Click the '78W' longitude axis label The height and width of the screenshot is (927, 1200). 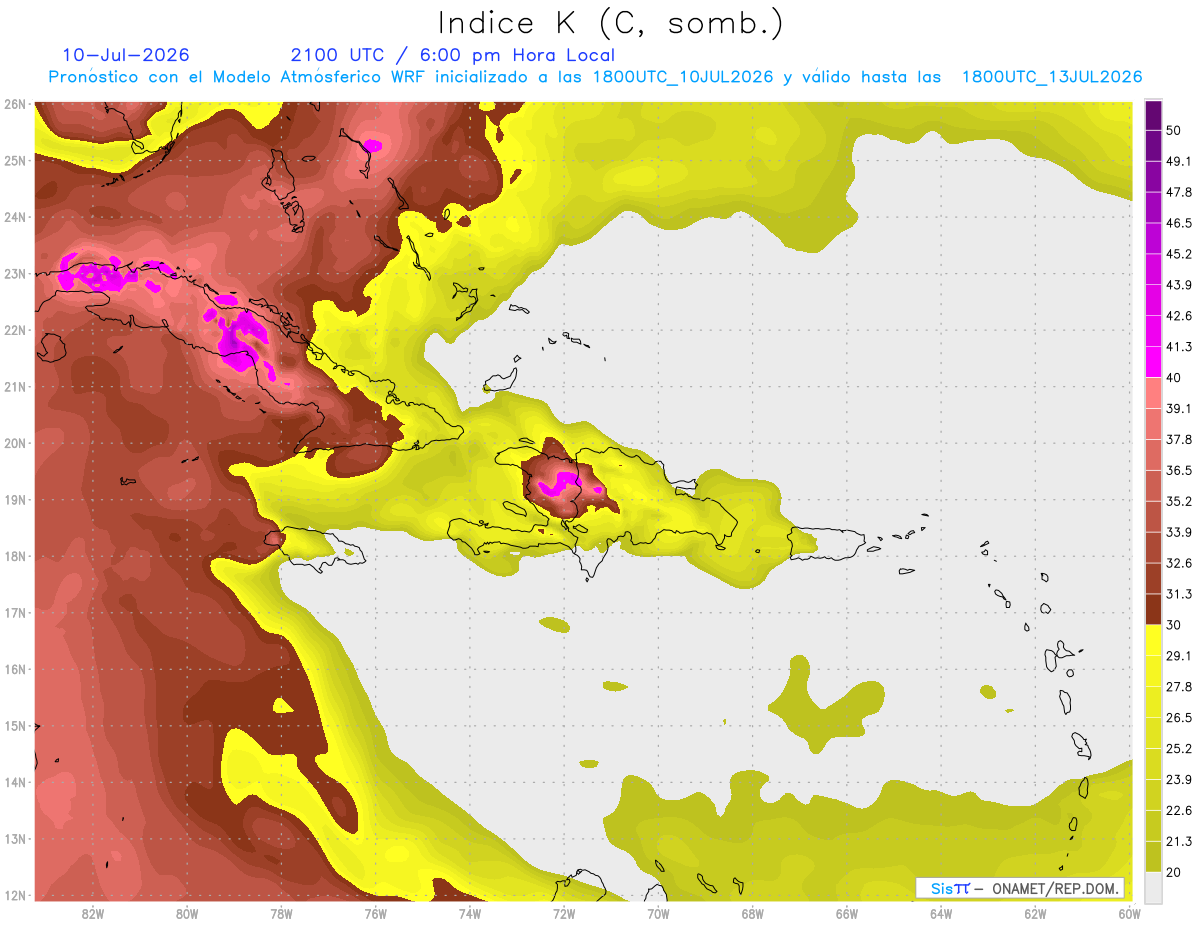(x=281, y=913)
